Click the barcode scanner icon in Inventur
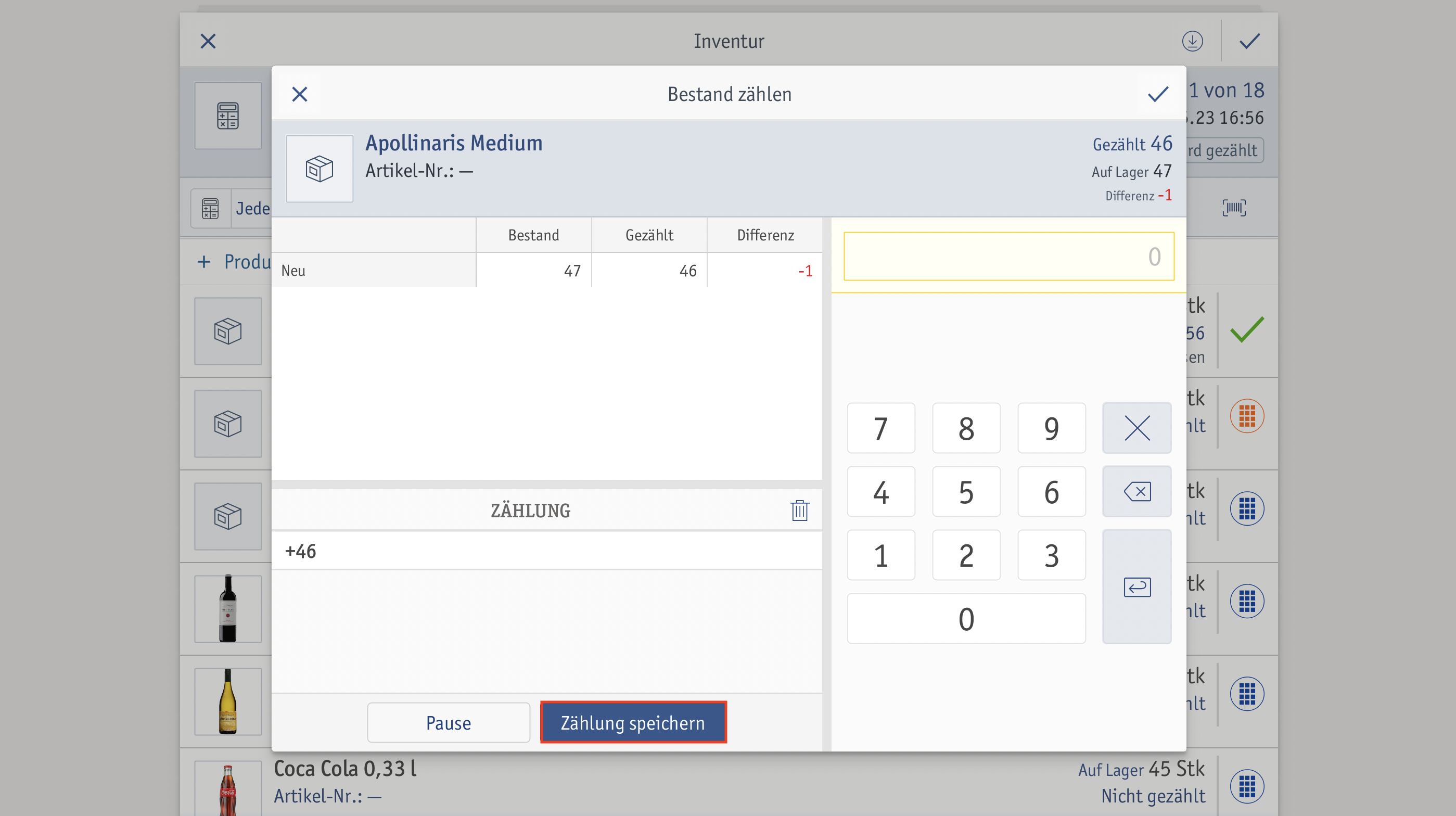The image size is (1456, 816). [x=1234, y=208]
